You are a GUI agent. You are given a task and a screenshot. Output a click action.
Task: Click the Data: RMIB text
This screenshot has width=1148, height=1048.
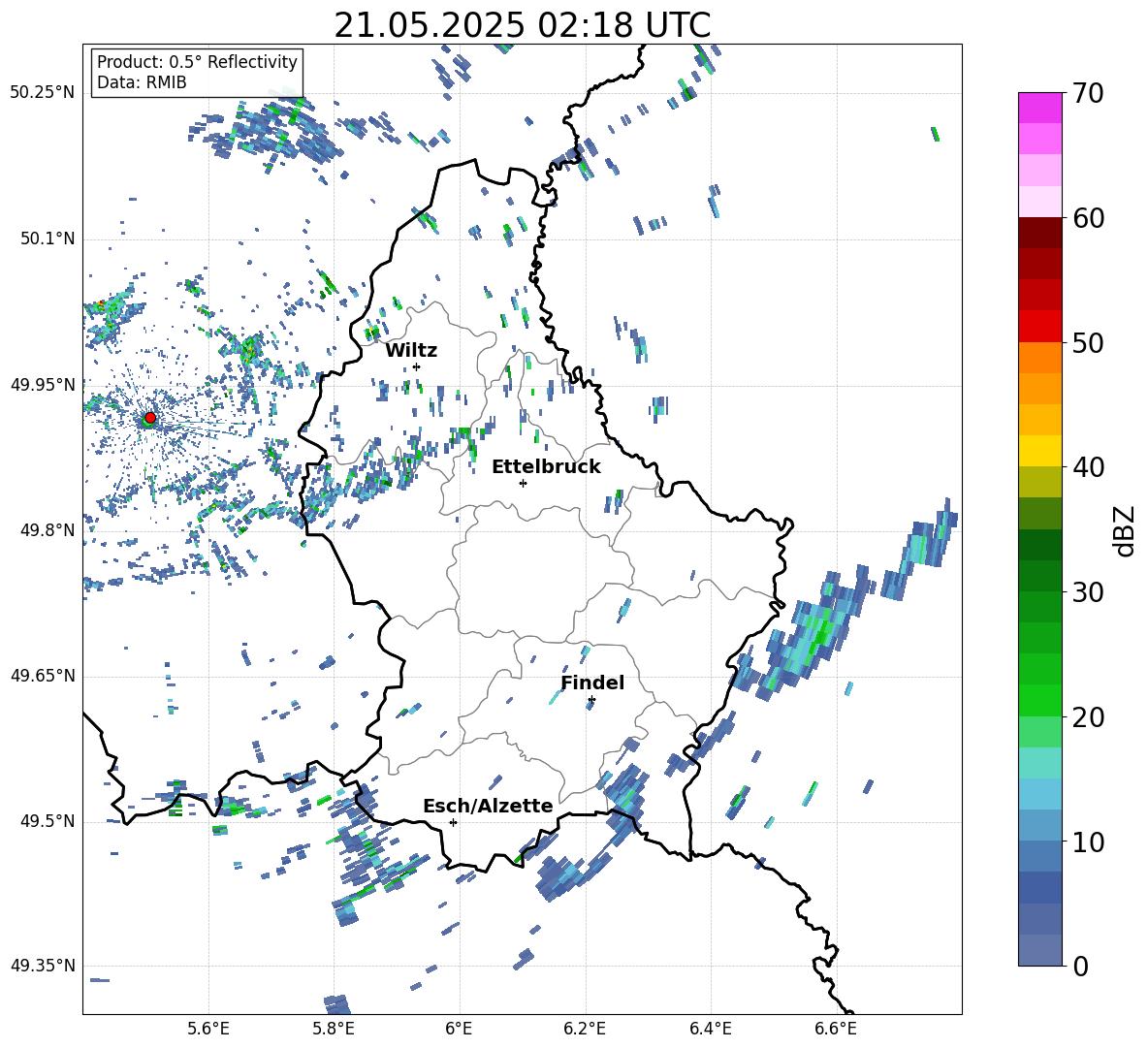pyautogui.click(x=142, y=82)
